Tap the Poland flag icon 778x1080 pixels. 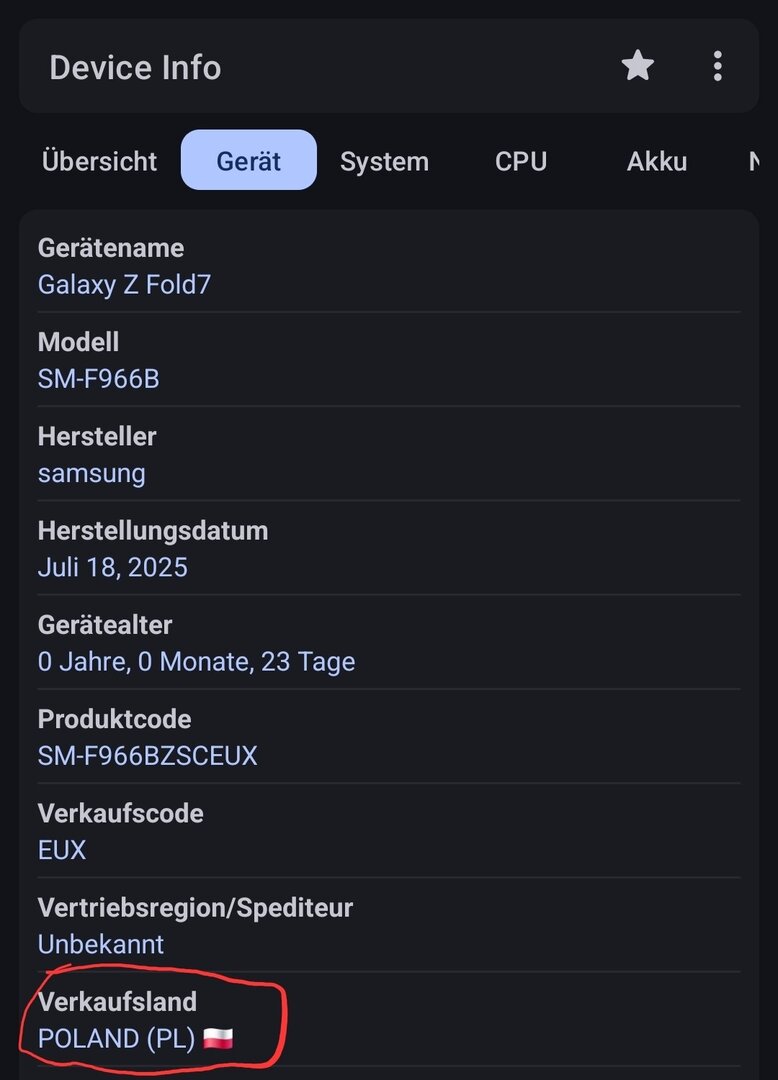218,1038
